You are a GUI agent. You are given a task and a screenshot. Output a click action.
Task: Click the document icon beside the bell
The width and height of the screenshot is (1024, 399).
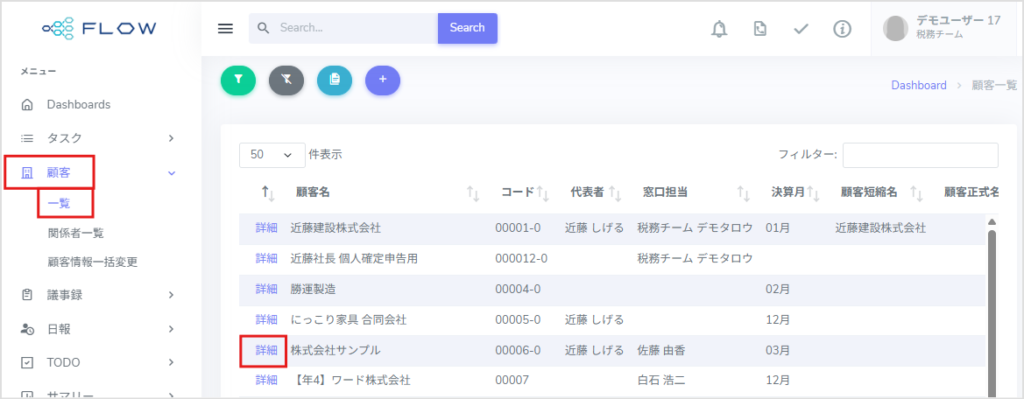[x=760, y=29]
